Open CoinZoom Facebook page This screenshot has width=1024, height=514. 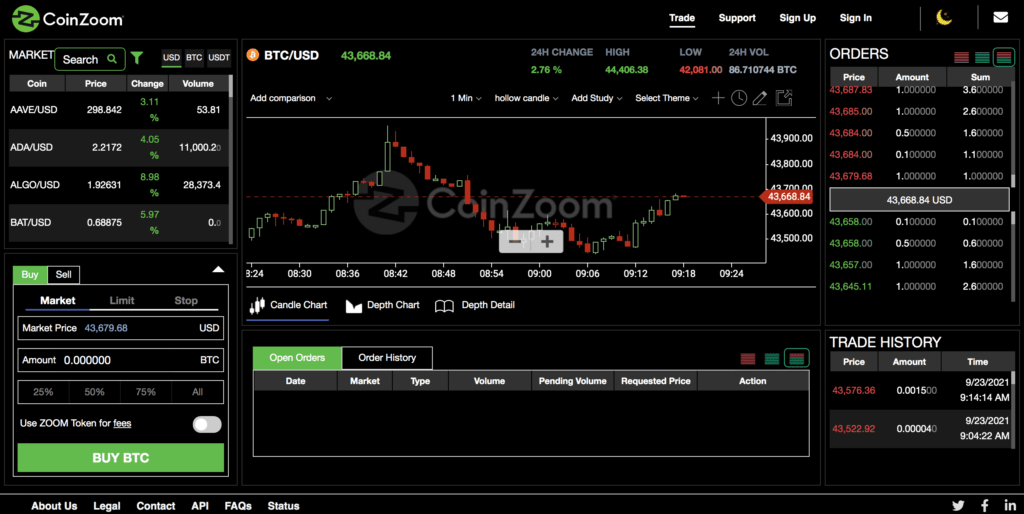coord(985,505)
